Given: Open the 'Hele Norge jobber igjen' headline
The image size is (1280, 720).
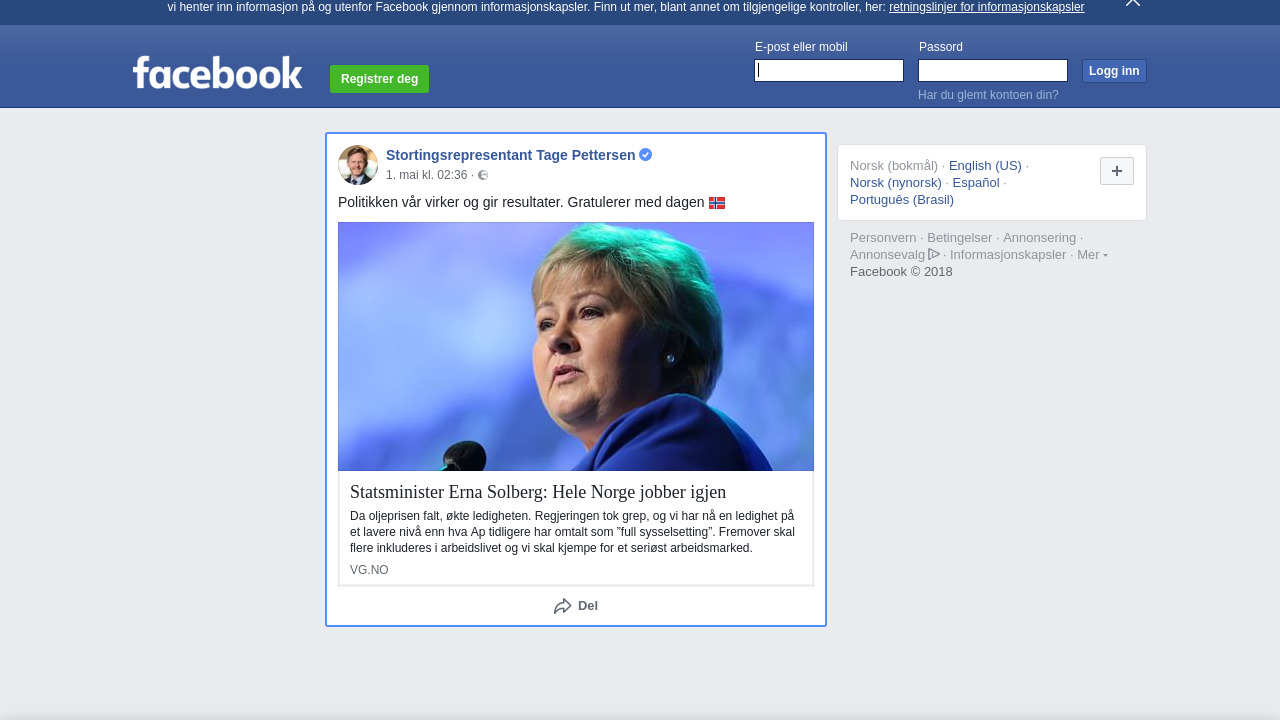Looking at the screenshot, I should (x=538, y=492).
